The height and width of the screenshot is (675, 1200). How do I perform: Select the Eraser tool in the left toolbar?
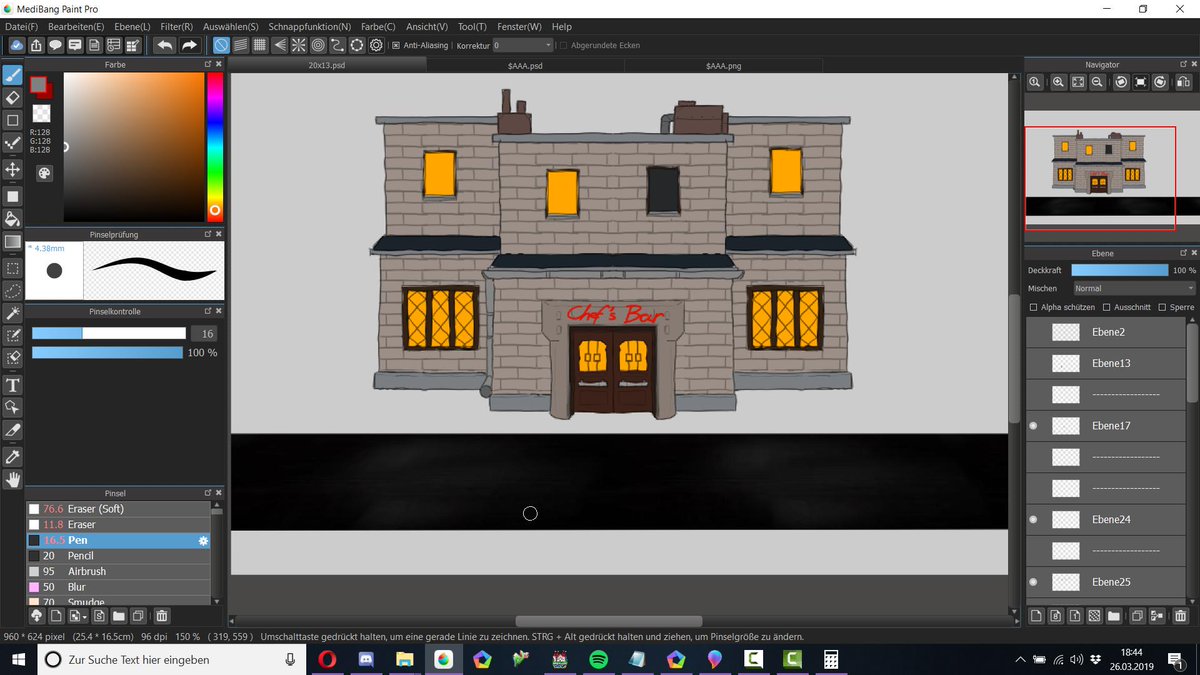tap(13, 97)
